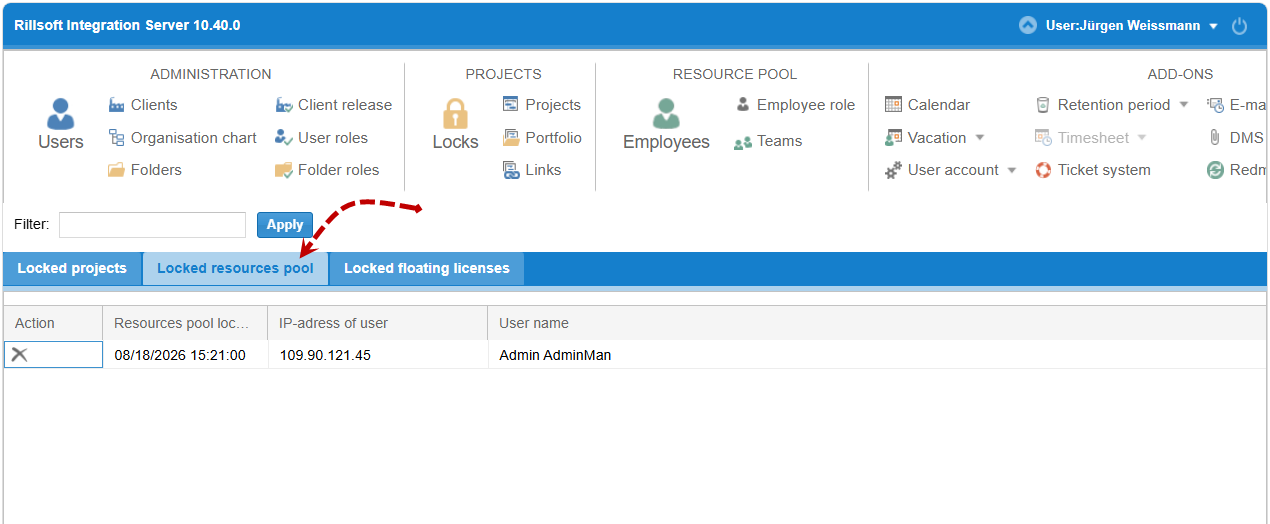Open Links in Projects section

click(x=532, y=170)
